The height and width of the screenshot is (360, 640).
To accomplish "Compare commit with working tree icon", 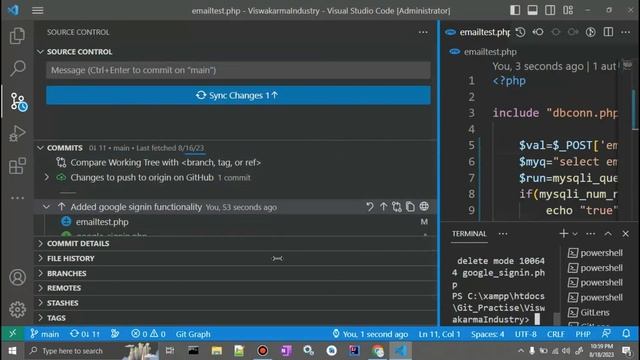I will 397,207.
